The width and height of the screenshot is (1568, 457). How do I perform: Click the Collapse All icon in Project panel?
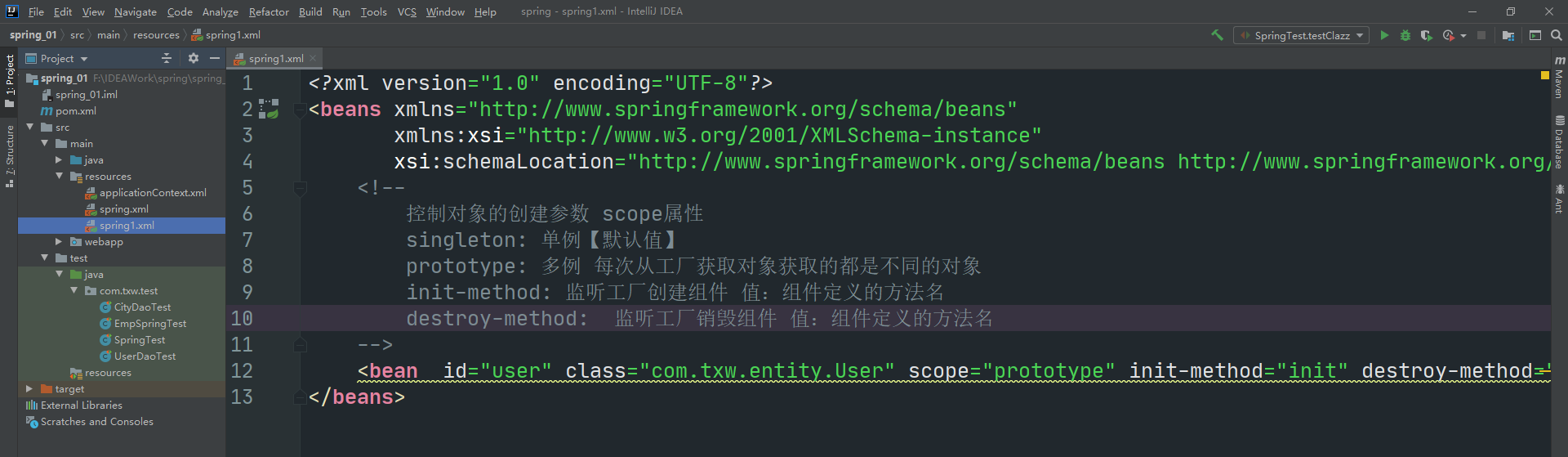167,58
